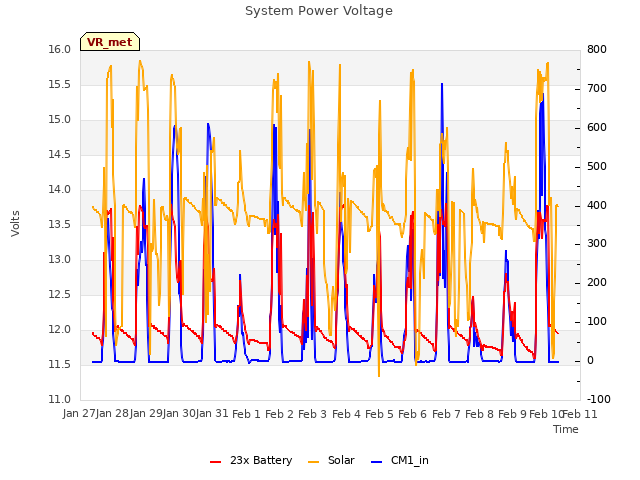The image size is (640, 480).
Task: Click the 100 right axis value
Action: point(597,322)
